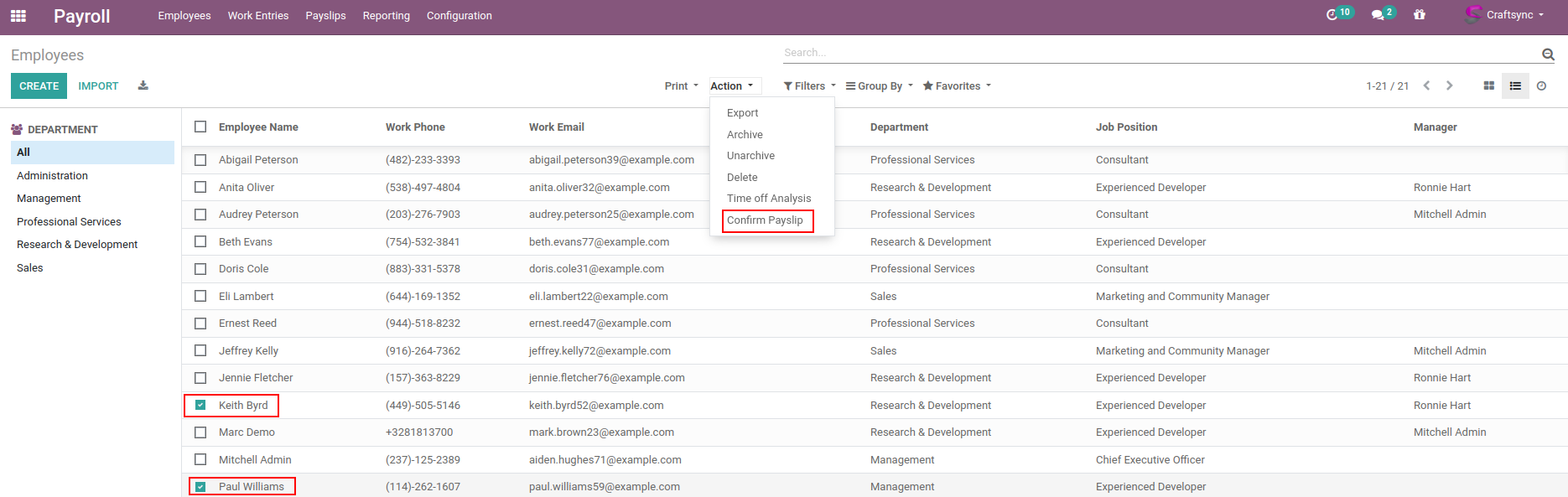
Task: Switch to activity view clock icon
Action: tap(1541, 85)
